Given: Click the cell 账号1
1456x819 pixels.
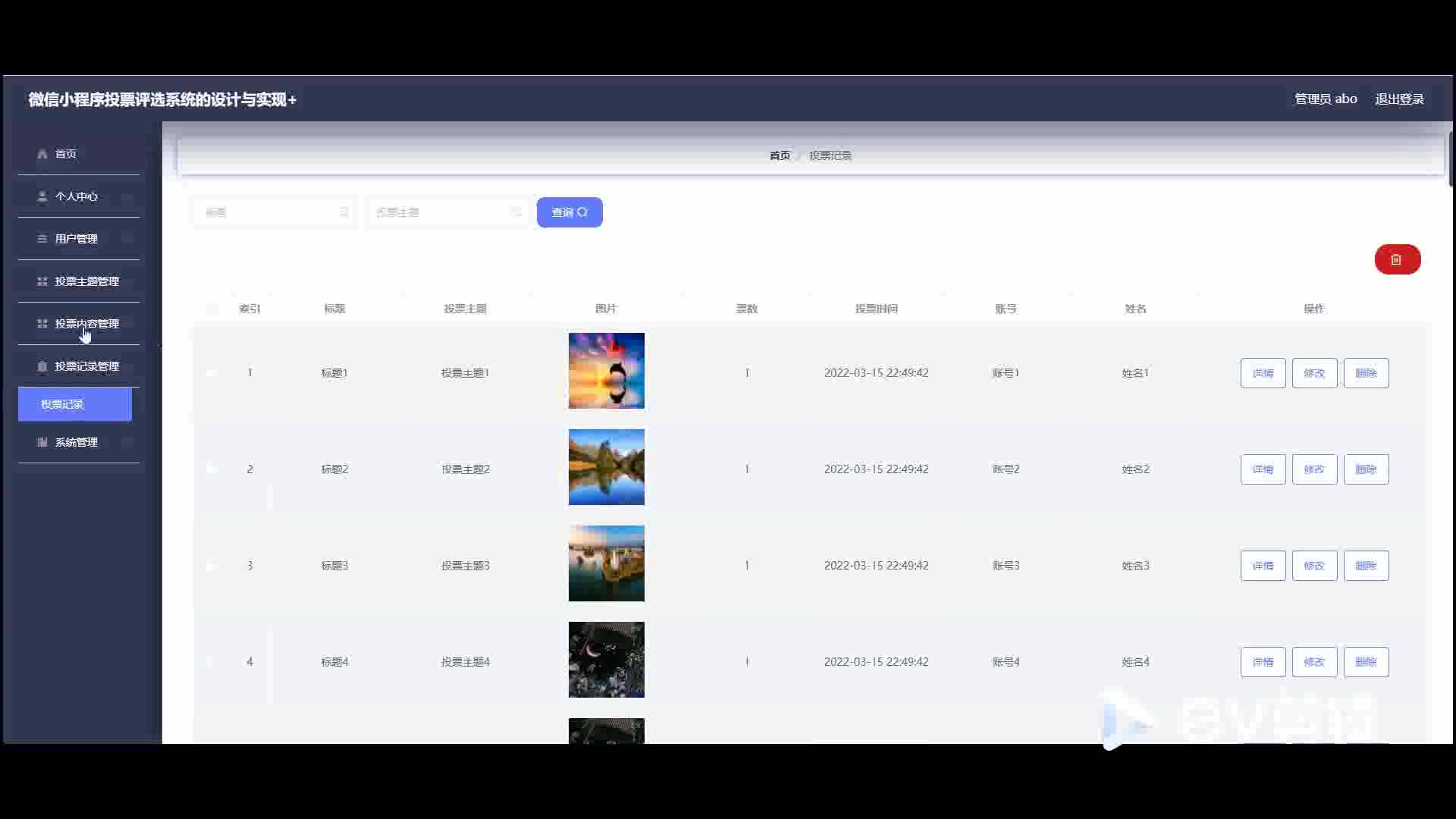Looking at the screenshot, I should tap(1006, 373).
